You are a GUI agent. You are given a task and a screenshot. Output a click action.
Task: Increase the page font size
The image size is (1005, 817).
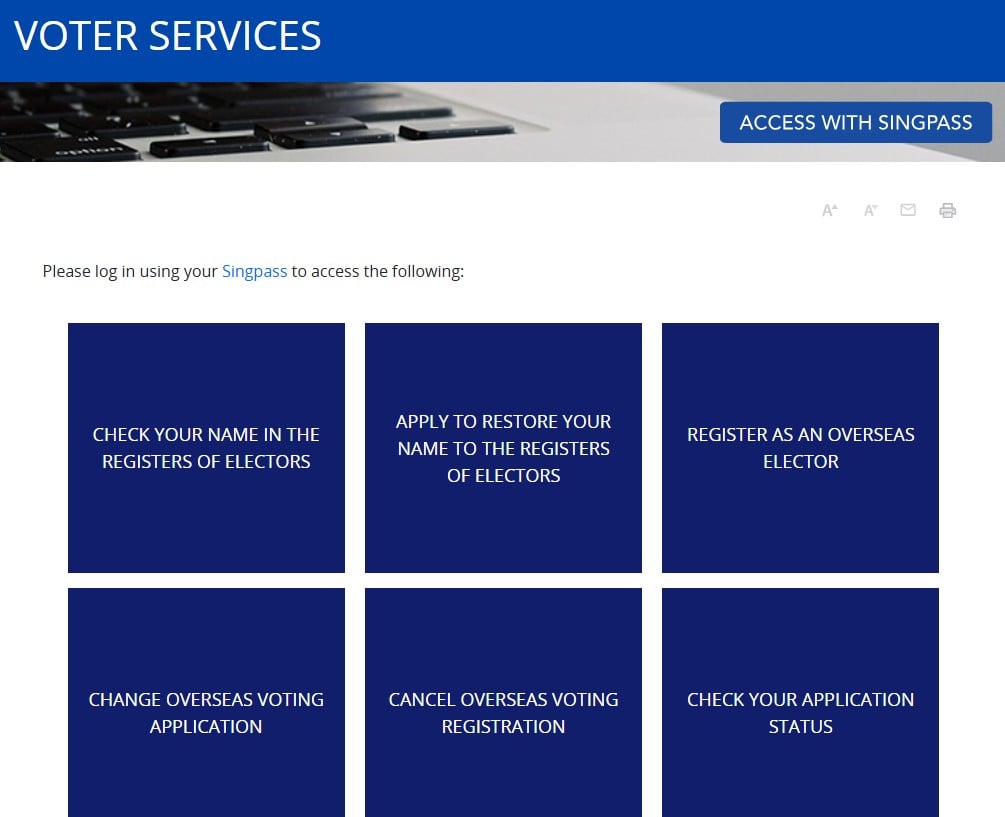(x=829, y=210)
